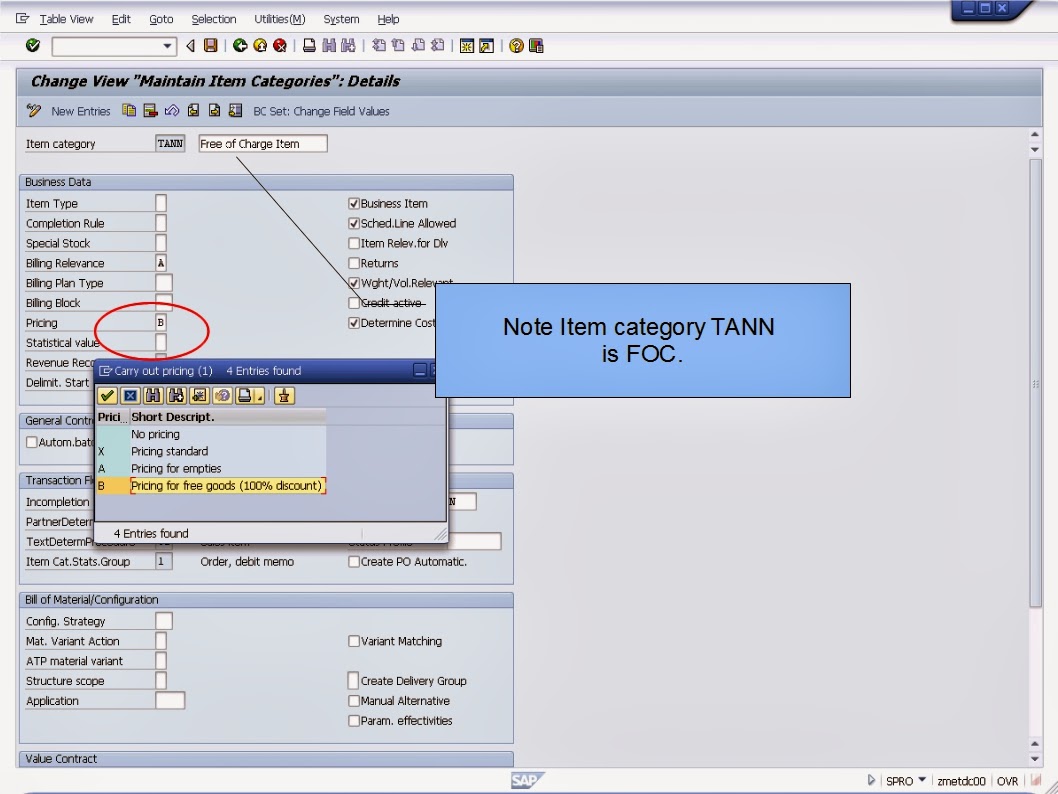The width and height of the screenshot is (1058, 794).
Task: Enable the Item Relev.for Dlv checkbox
Action: (354, 243)
